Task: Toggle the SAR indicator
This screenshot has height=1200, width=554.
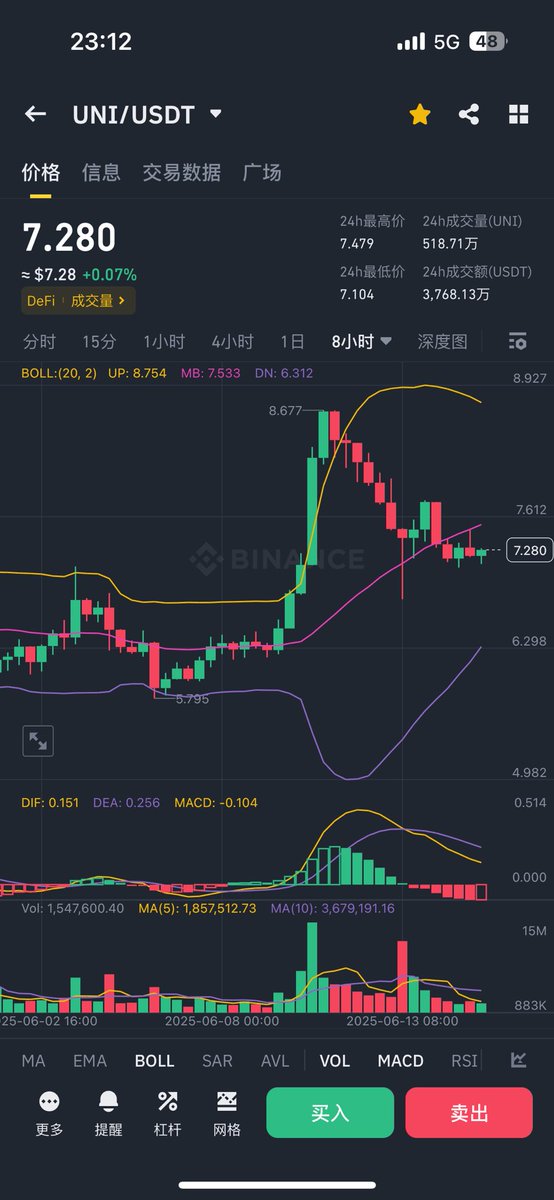Action: coord(217,1061)
